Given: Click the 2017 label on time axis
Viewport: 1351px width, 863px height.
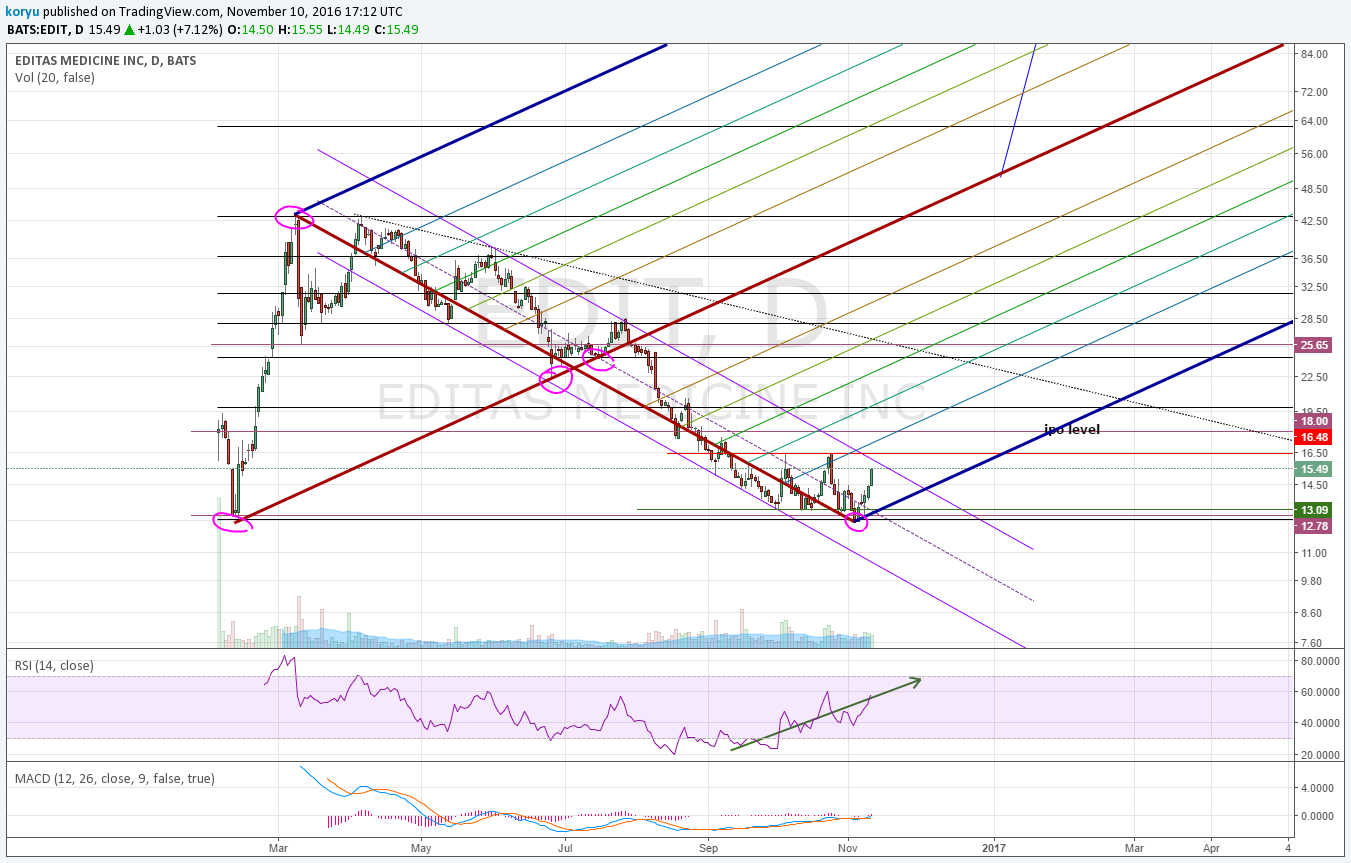Looking at the screenshot, I should (x=996, y=846).
